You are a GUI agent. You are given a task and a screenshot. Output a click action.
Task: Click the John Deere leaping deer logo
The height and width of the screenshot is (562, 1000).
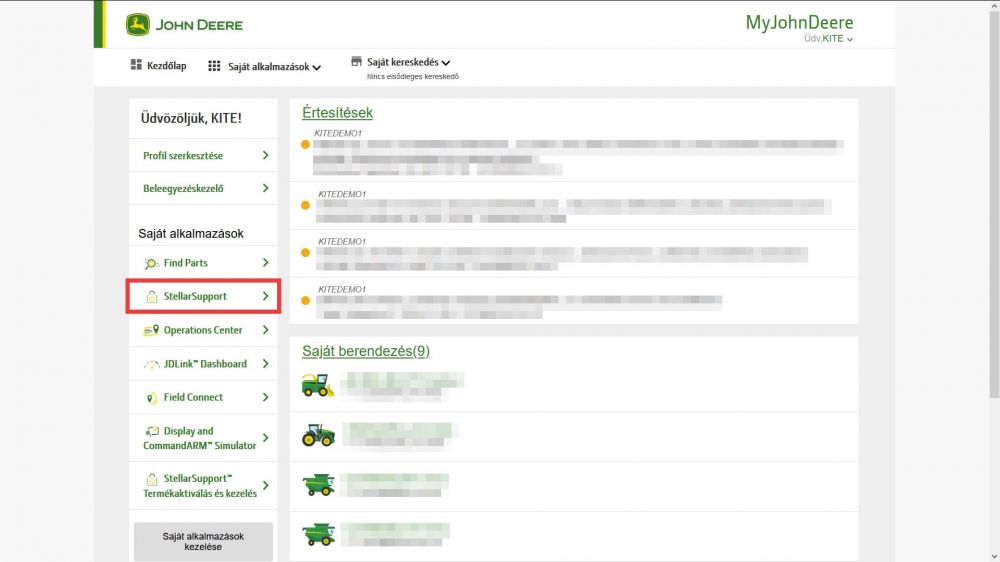[x=138, y=25]
